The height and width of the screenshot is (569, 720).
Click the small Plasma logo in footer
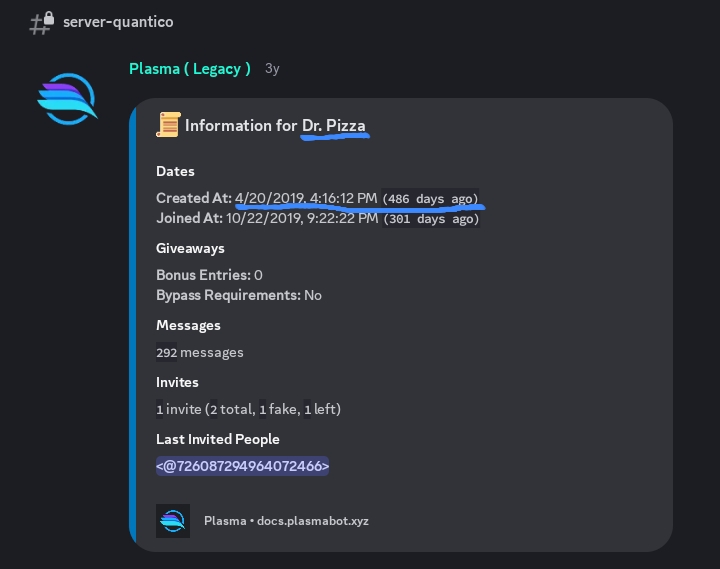173,521
